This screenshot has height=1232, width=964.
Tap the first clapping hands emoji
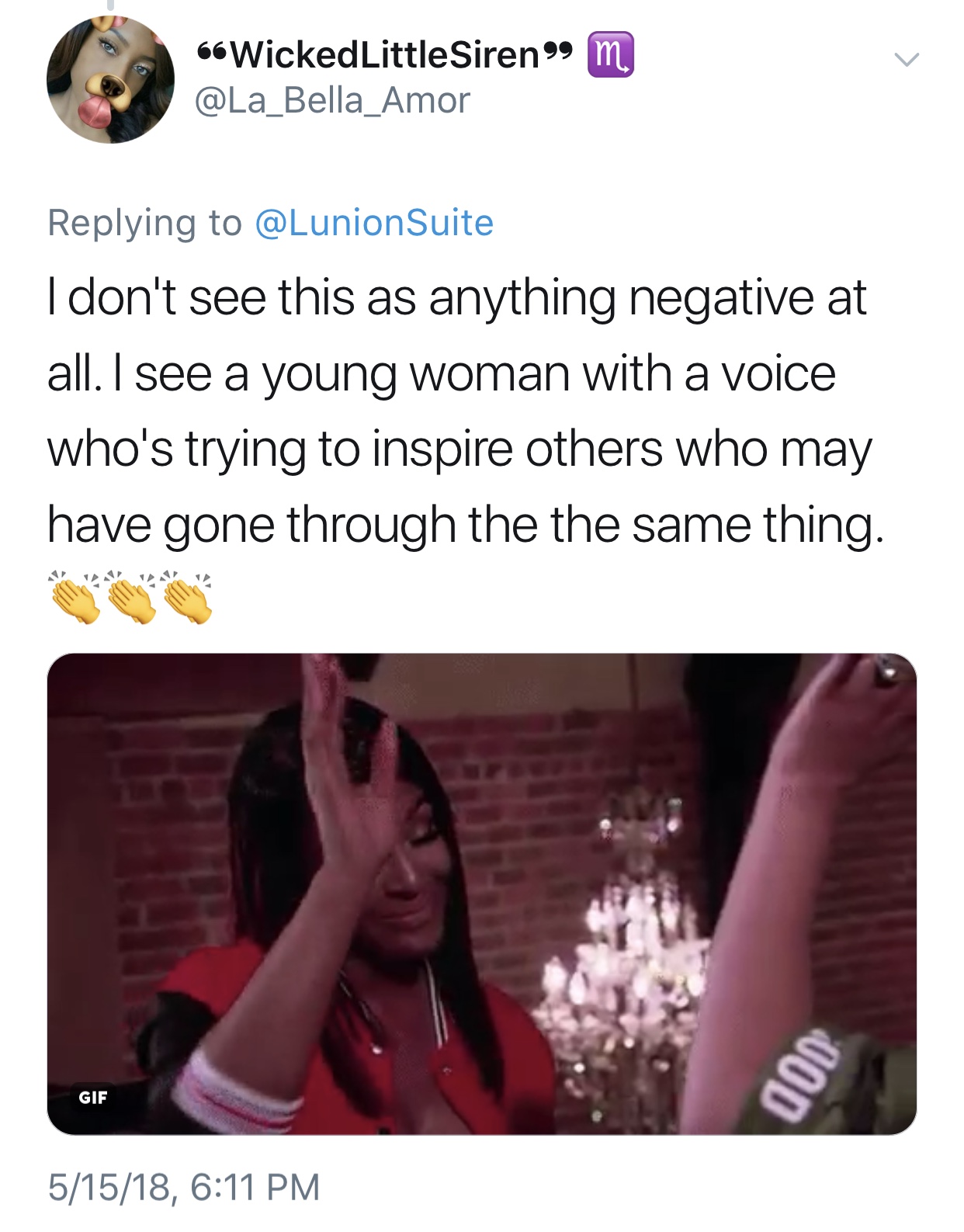click(75, 598)
